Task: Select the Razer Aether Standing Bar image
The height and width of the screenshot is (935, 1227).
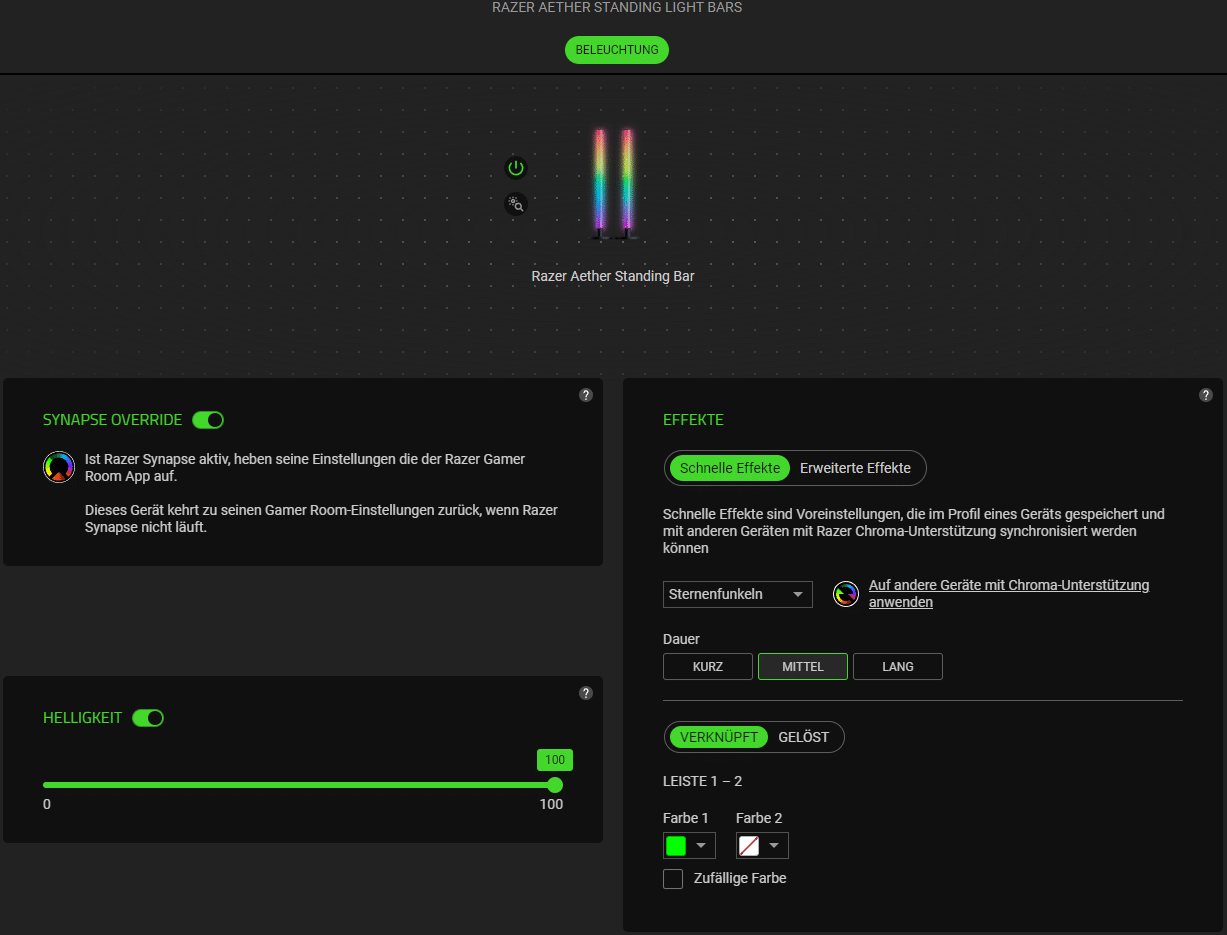Action: pyautogui.click(x=613, y=185)
